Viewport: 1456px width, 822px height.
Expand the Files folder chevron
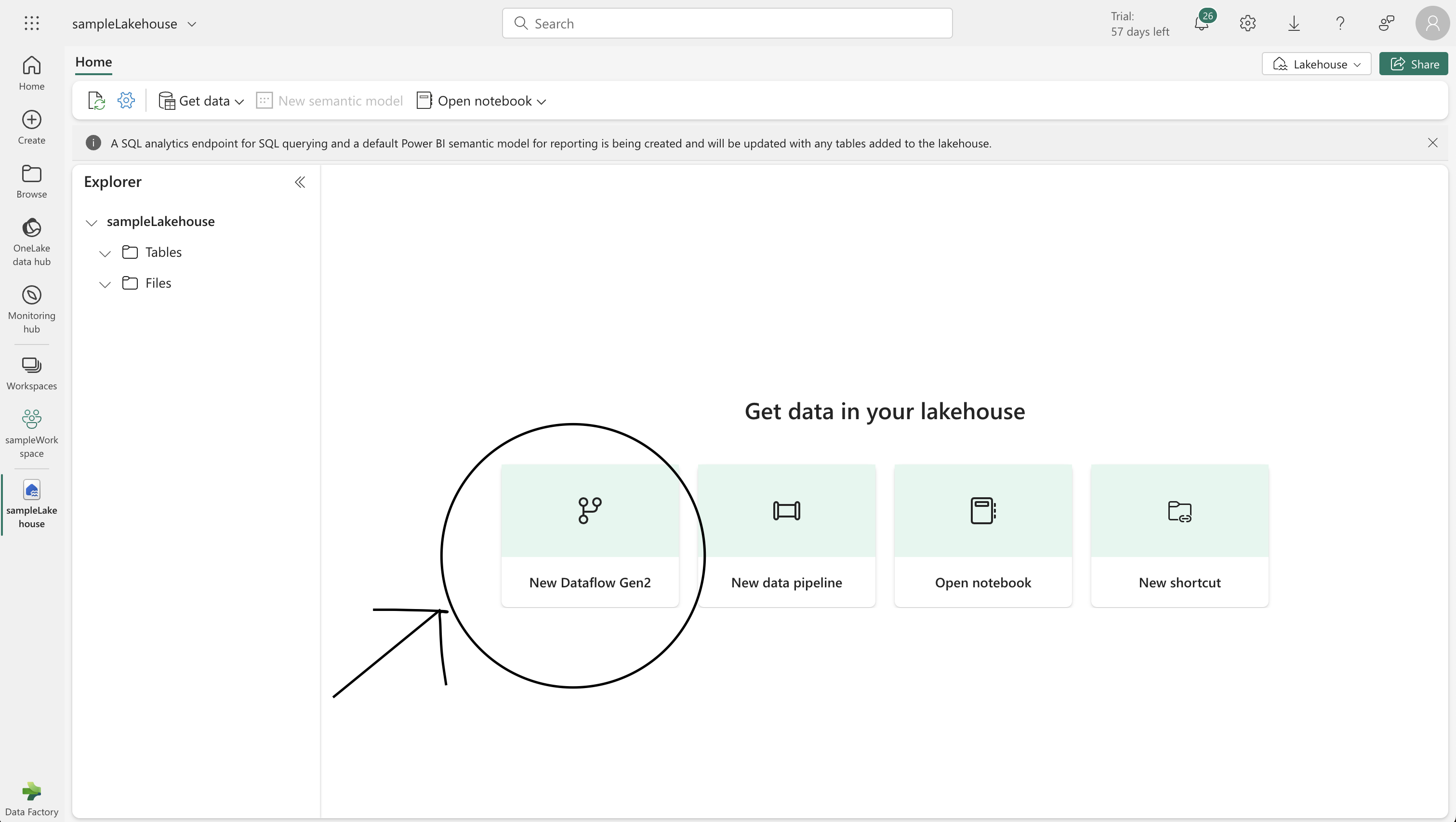pyautogui.click(x=105, y=284)
